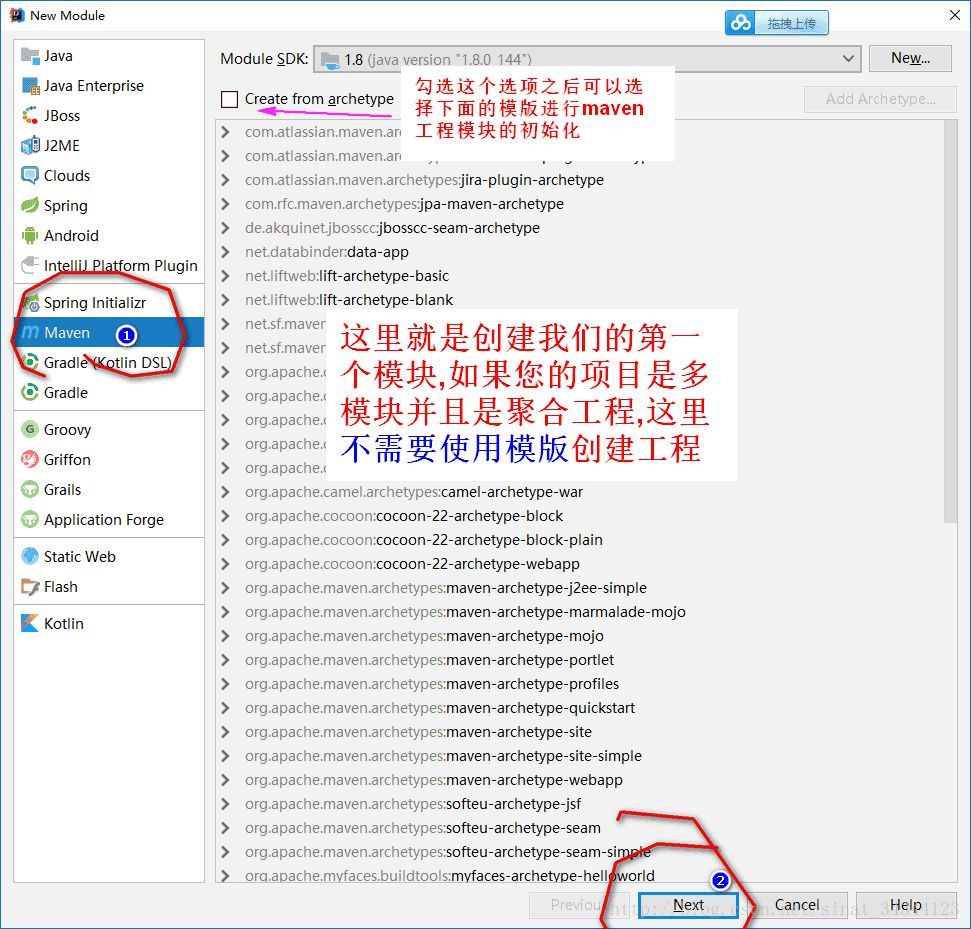Select maven-archetype-j2ee-simple row
The image size is (971, 929).
(x=579, y=588)
